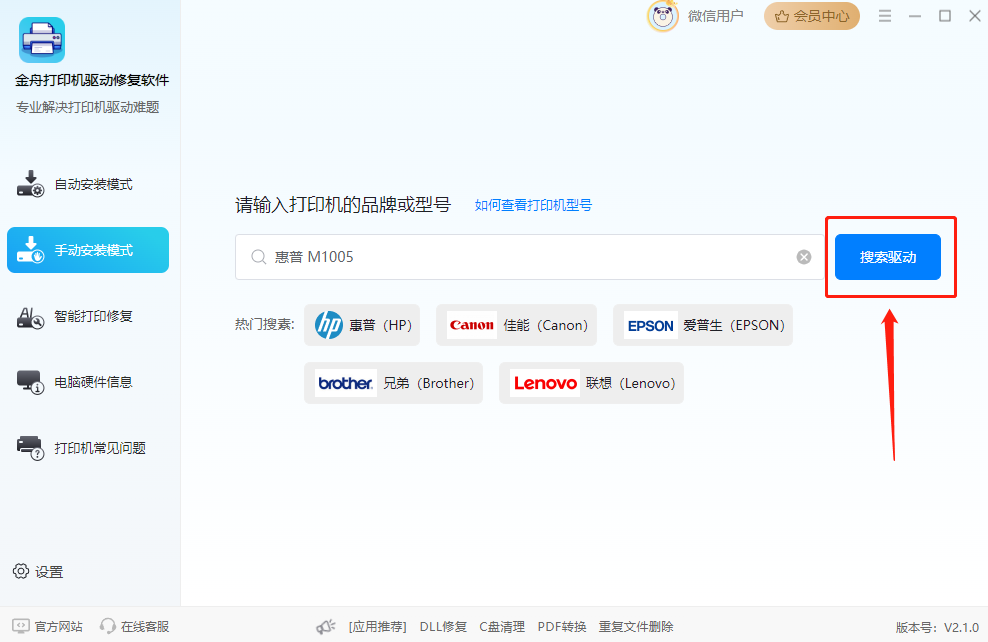Open 智能打印修复 in the sidebar
Viewport: 988px width, 642px height.
click(x=88, y=316)
